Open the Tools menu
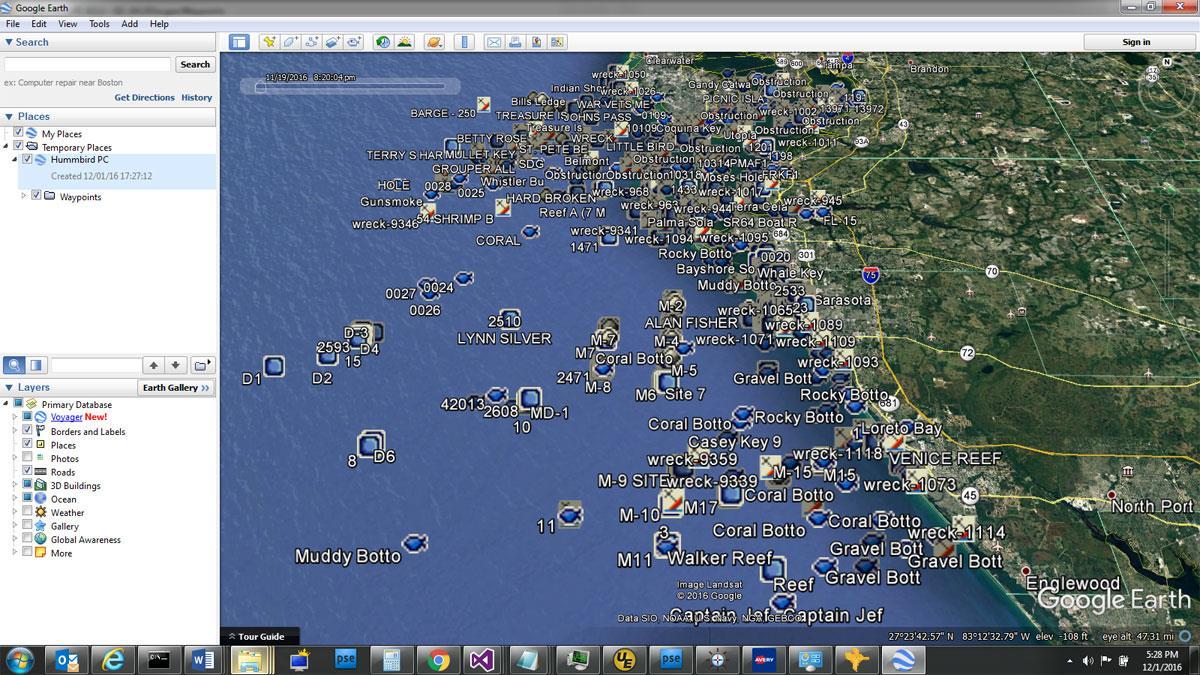Screen dimensions: 1200x675 99,24
